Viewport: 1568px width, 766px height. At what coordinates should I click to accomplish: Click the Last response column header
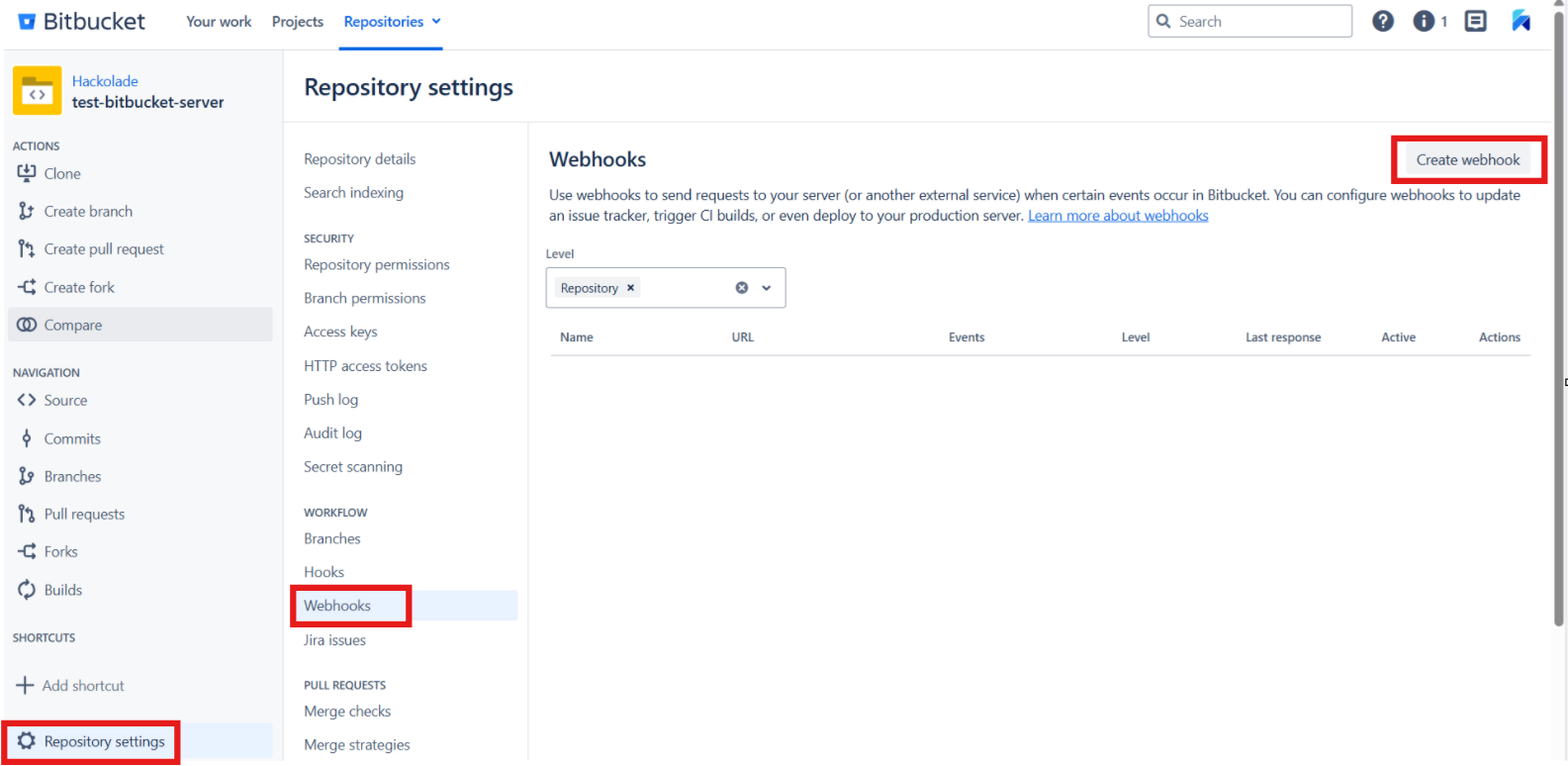coord(1283,337)
